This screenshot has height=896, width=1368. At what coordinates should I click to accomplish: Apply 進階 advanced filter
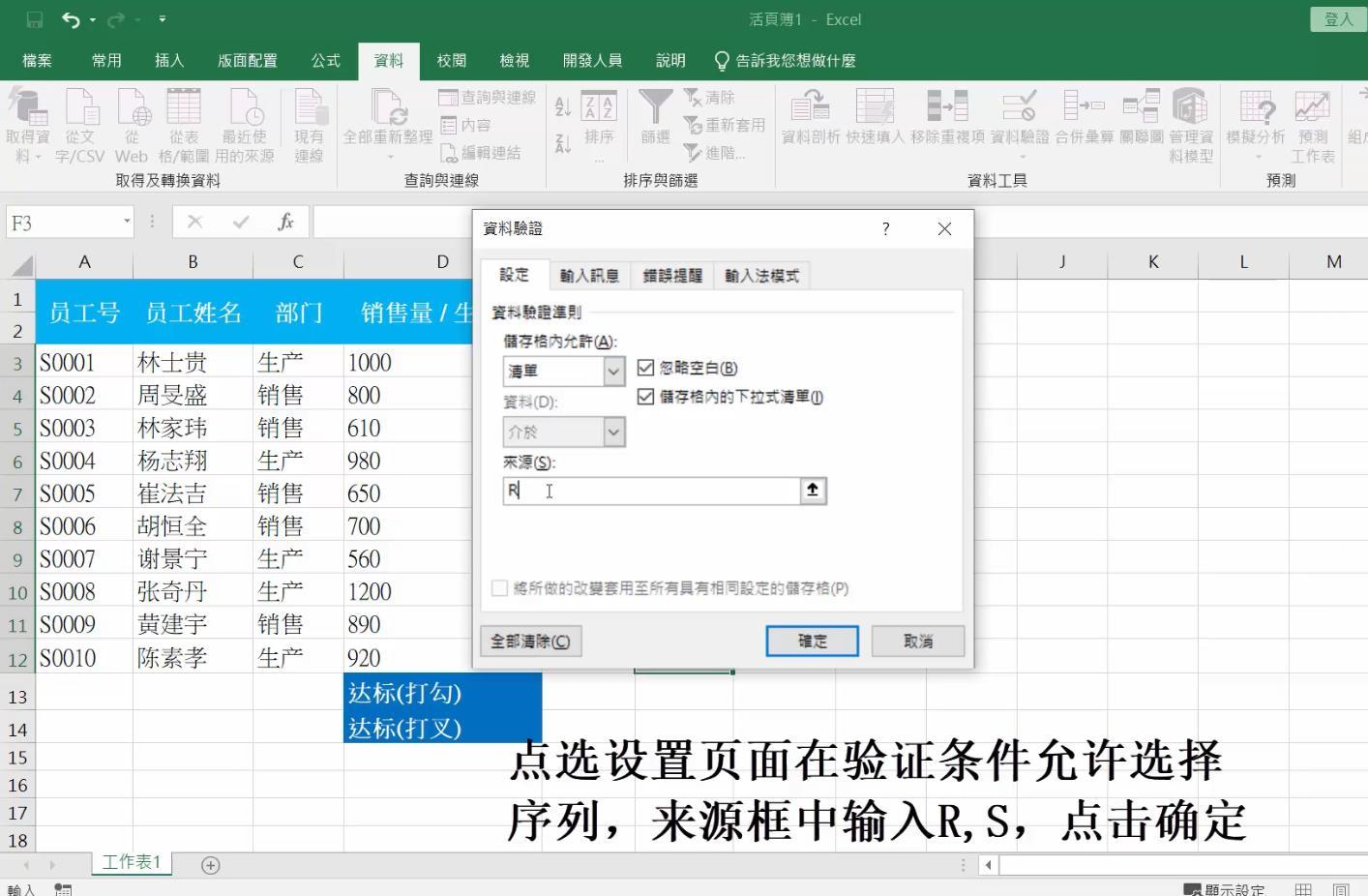[713, 153]
